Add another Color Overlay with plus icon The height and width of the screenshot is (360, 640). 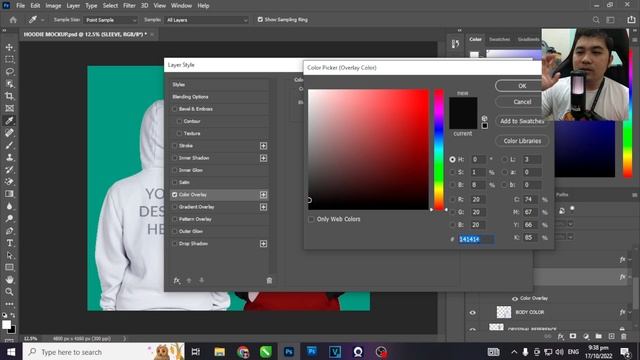(x=263, y=195)
